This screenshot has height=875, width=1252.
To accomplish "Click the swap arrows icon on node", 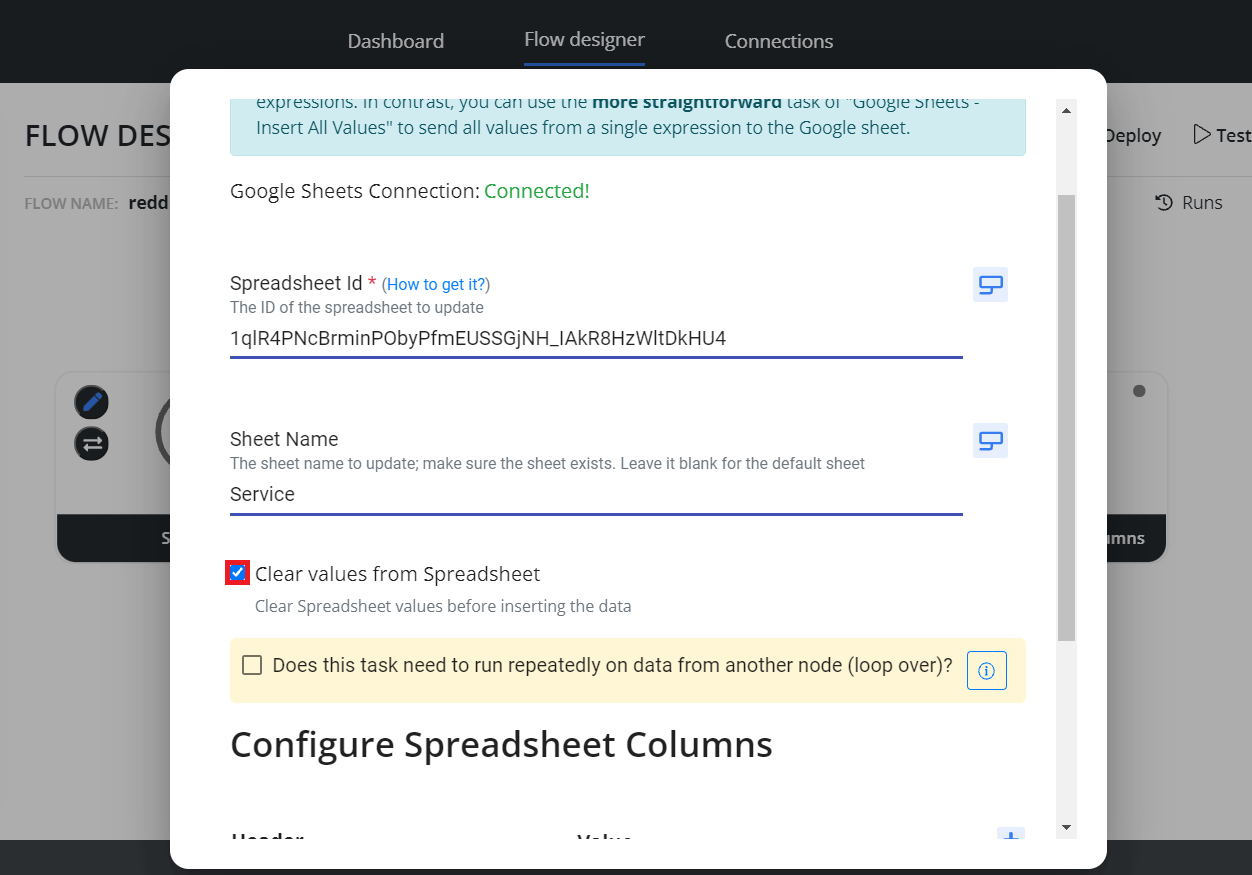I will tap(92, 443).
